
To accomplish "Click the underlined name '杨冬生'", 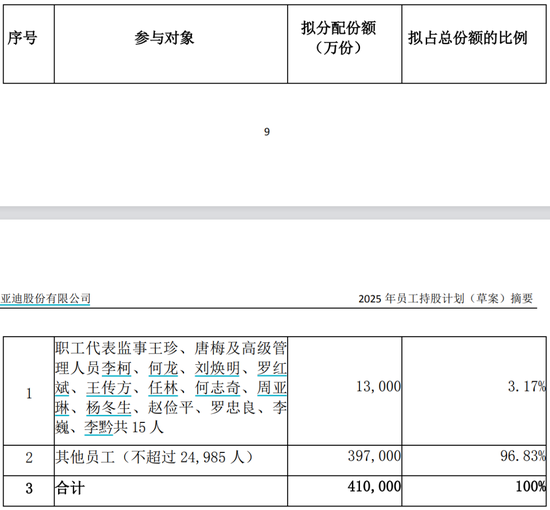I will 109,408.
